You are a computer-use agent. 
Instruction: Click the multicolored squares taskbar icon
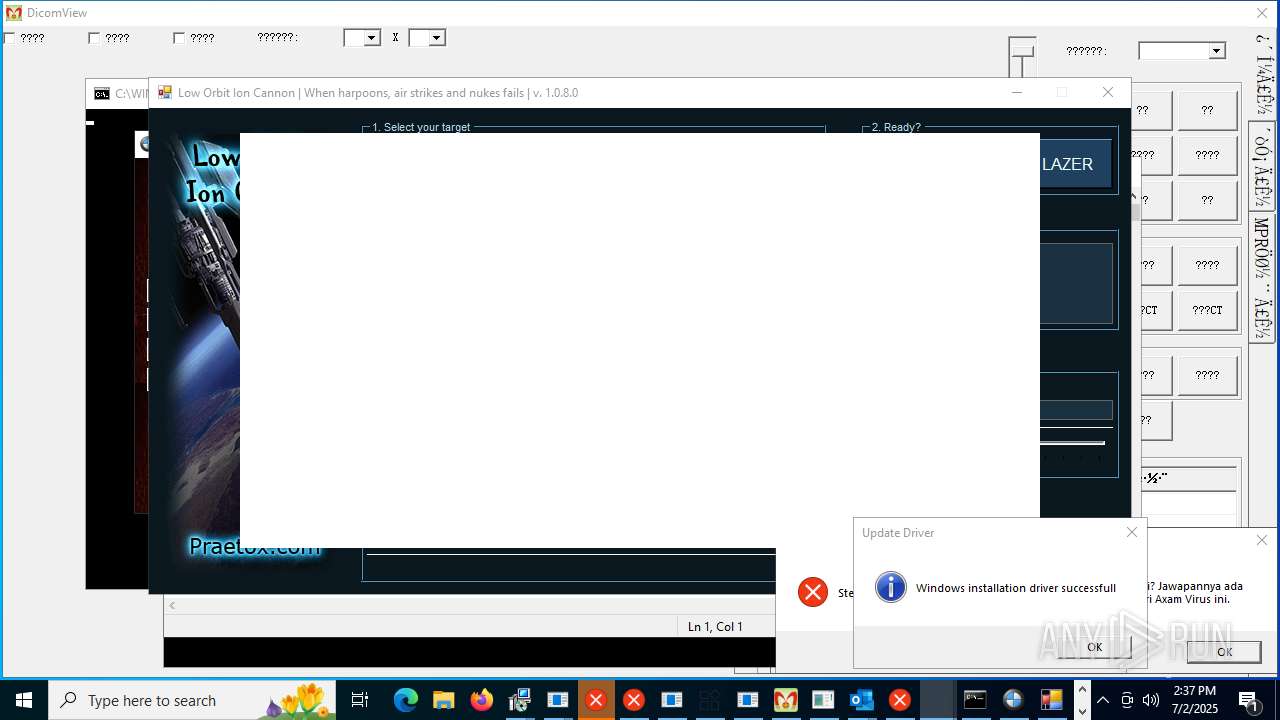(x=1051, y=700)
